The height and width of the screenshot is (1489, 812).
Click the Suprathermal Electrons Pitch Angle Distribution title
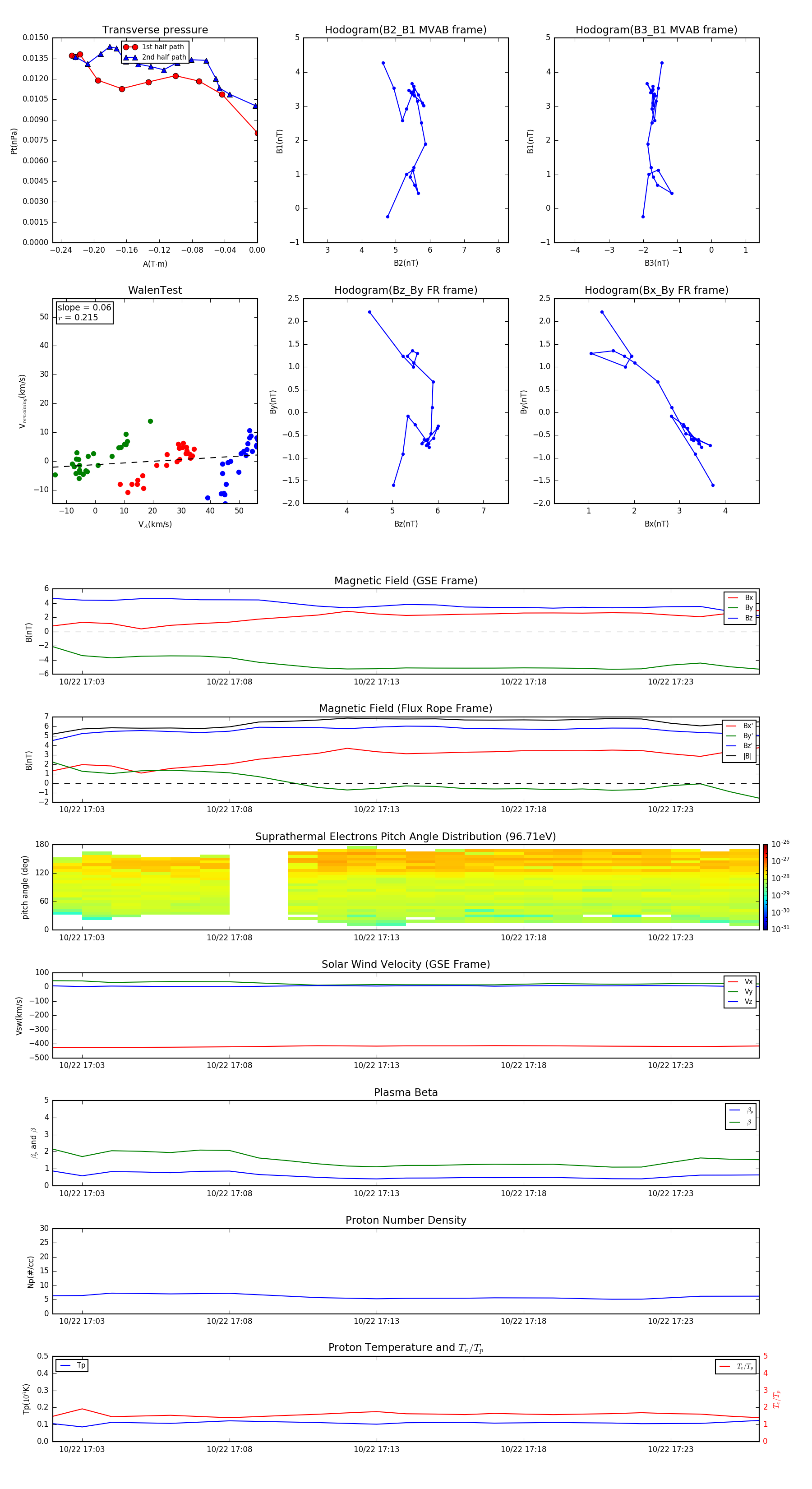[x=406, y=837]
